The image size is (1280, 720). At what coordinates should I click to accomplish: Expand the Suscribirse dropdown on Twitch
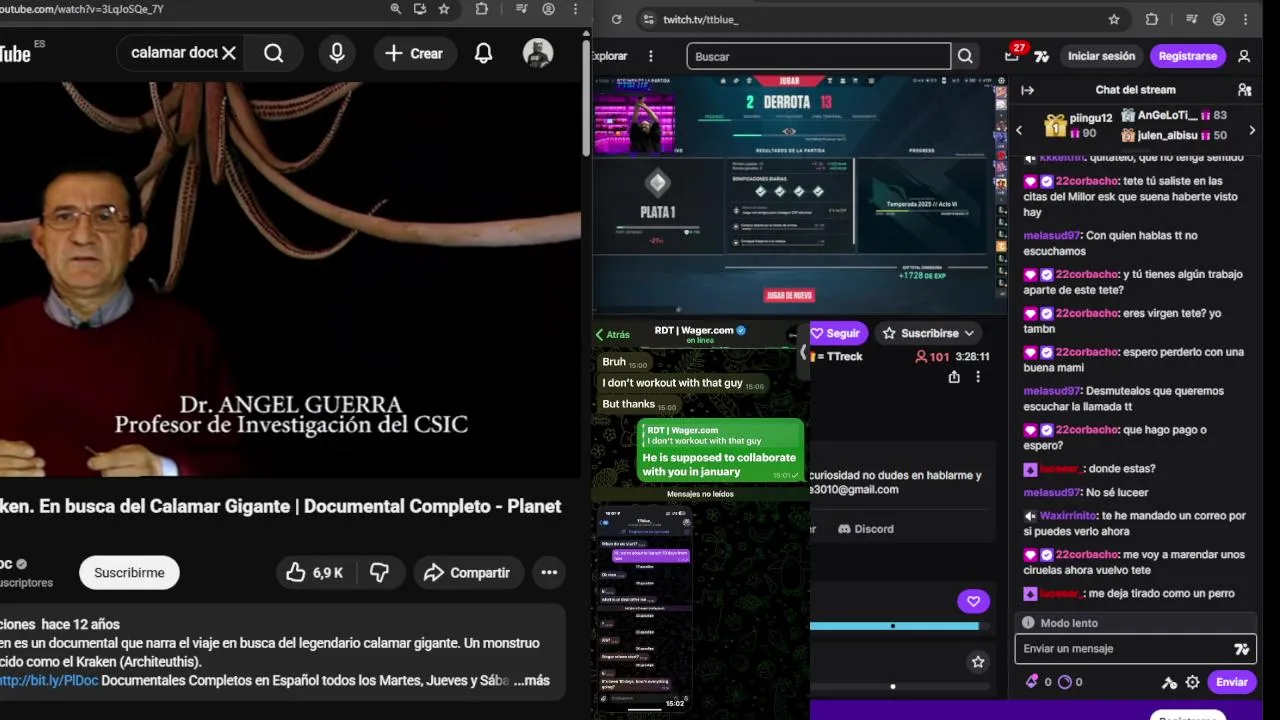point(930,333)
